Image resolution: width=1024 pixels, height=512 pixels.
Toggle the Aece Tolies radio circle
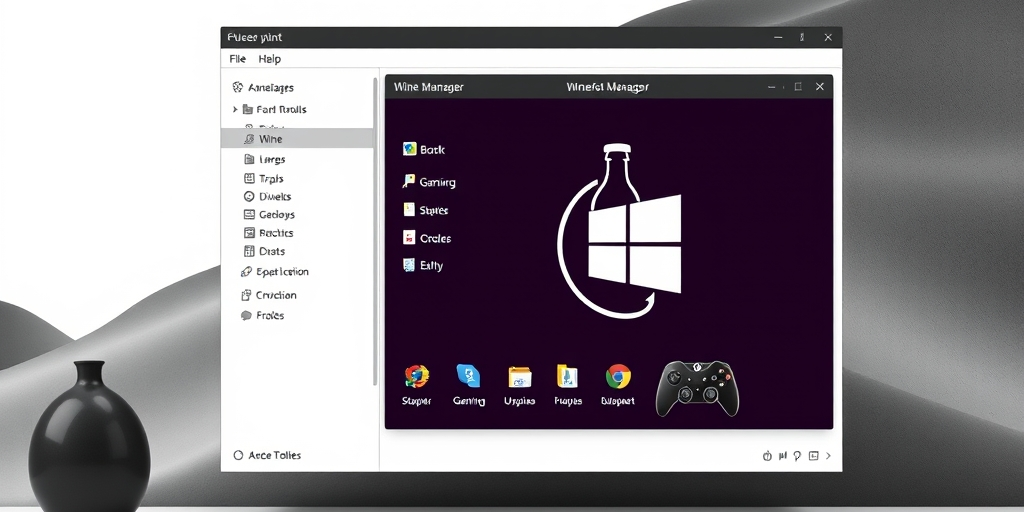(x=238, y=455)
